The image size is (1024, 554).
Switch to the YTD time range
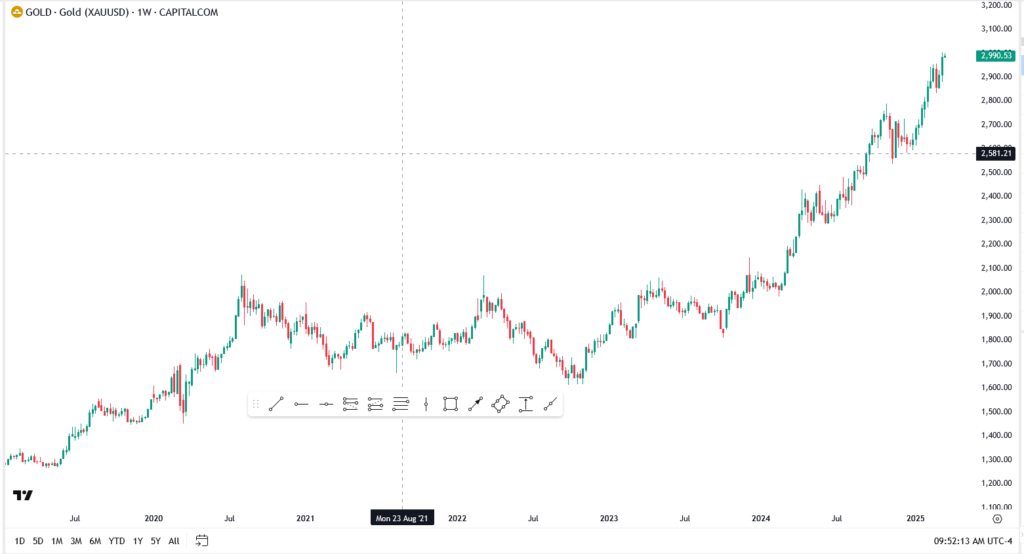(x=117, y=541)
